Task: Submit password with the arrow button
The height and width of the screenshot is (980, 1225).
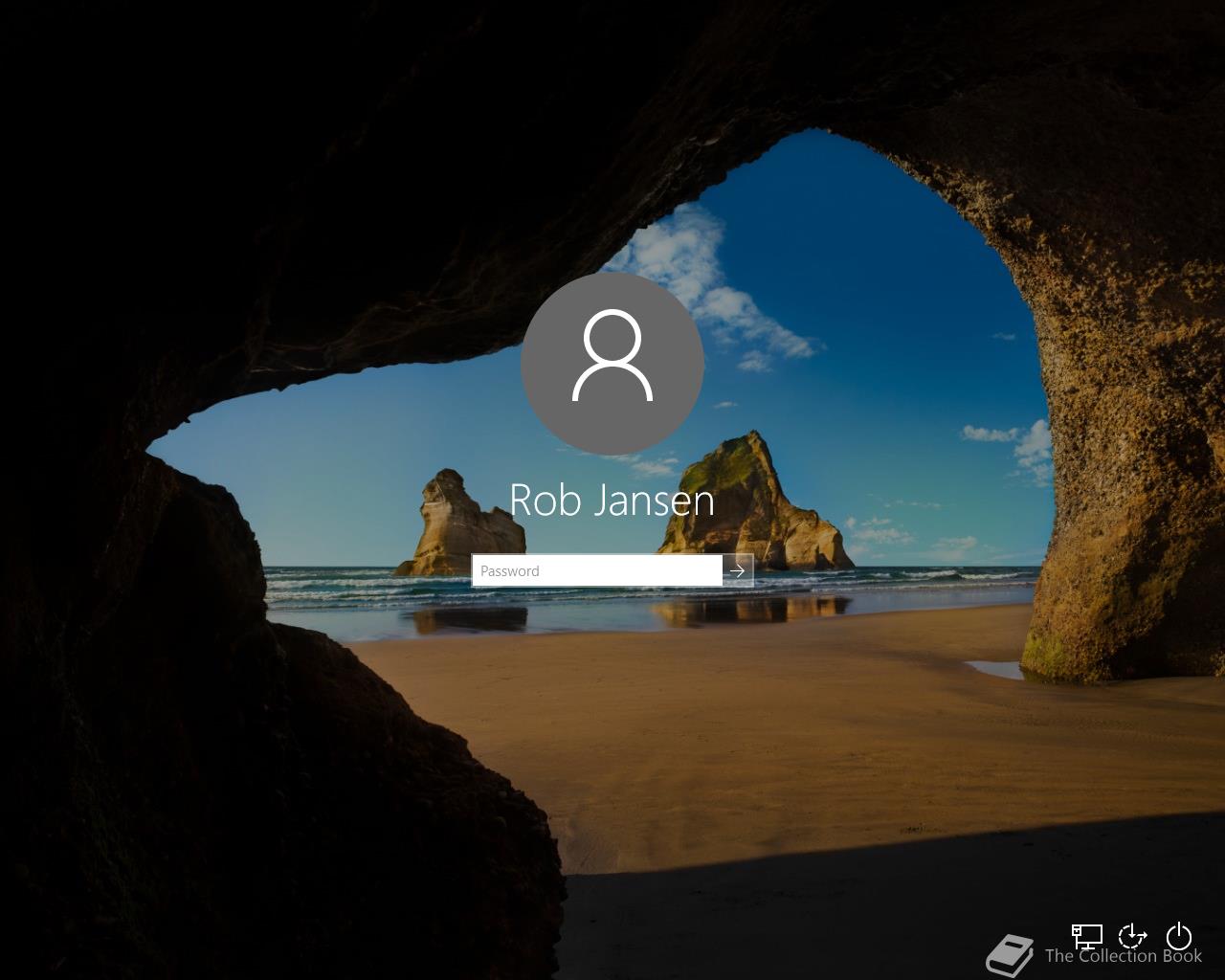Action: pos(738,570)
